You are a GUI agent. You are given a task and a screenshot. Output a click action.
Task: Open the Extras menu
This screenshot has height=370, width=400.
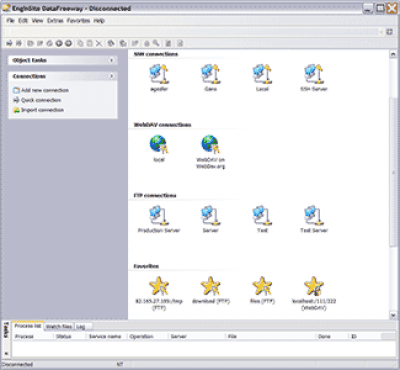coord(55,21)
